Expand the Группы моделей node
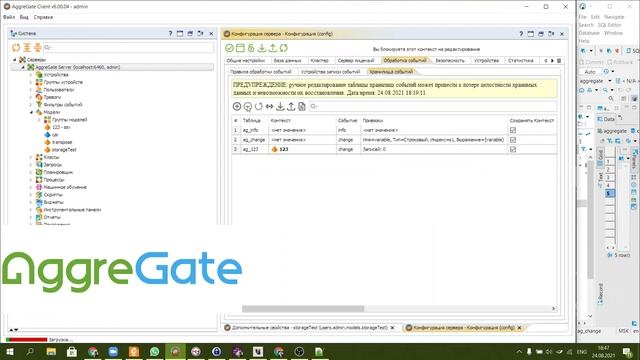This screenshot has width=640, height=360. click(x=39, y=120)
